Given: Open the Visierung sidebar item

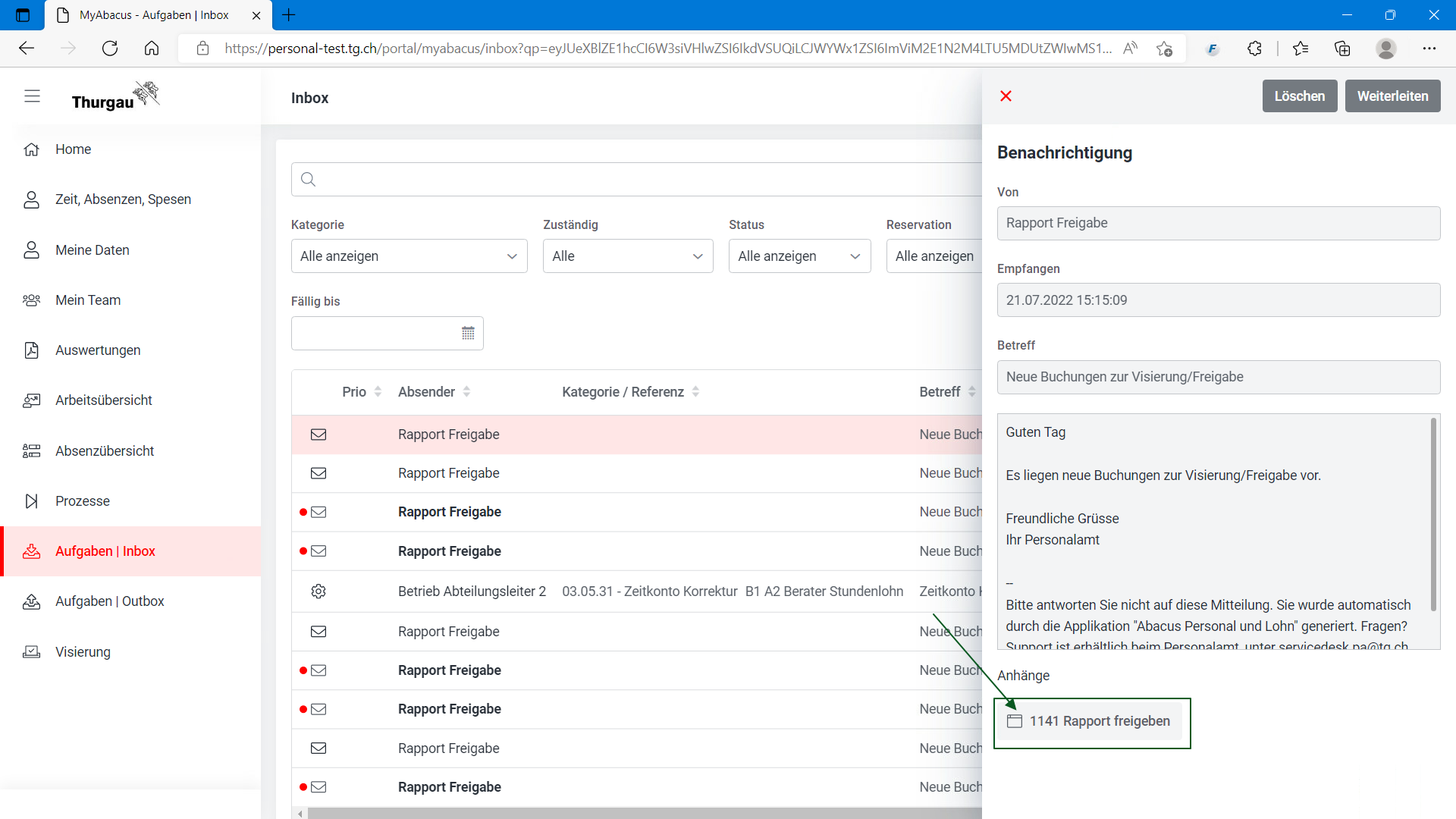Looking at the screenshot, I should (83, 651).
